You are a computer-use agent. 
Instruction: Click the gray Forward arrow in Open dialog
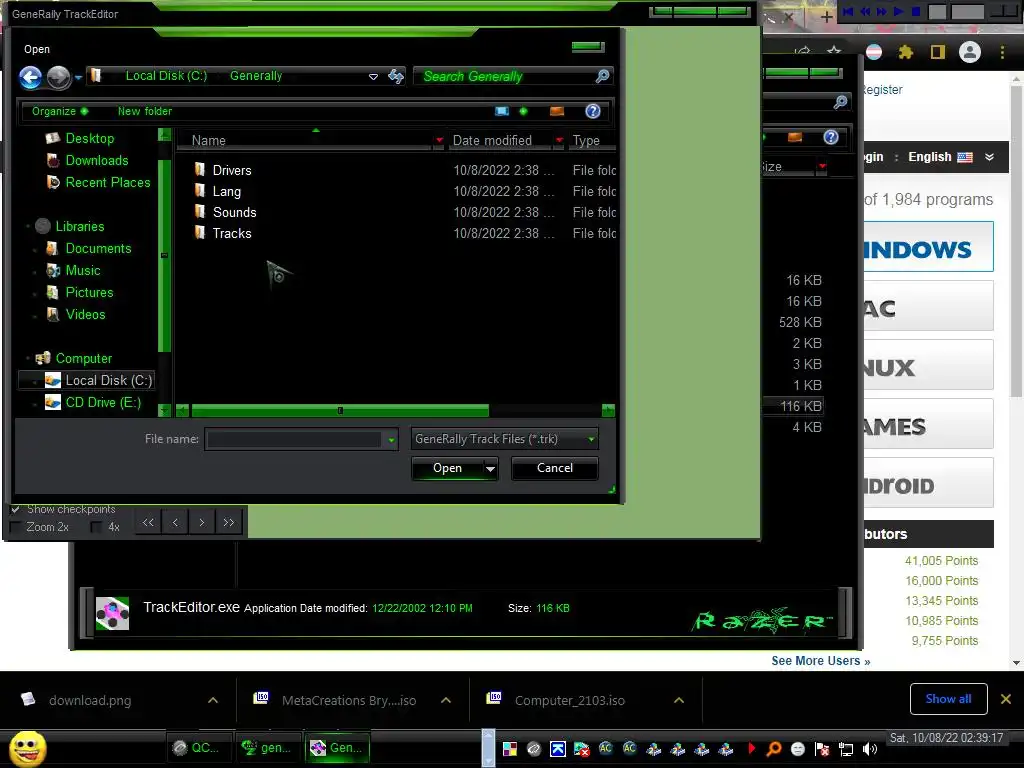(58, 77)
